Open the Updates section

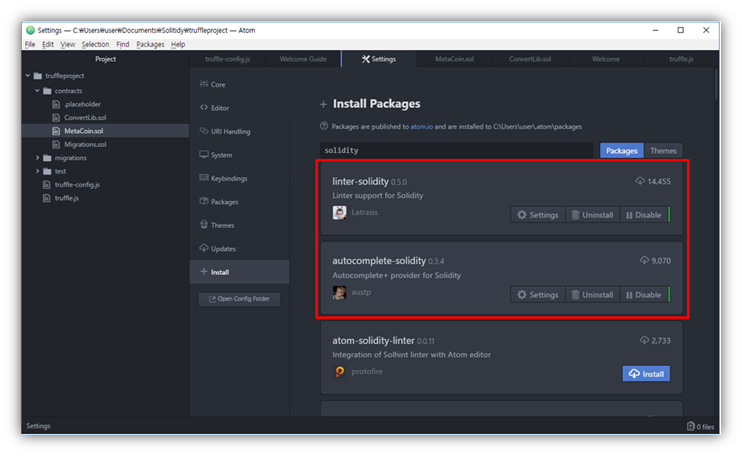click(239, 248)
